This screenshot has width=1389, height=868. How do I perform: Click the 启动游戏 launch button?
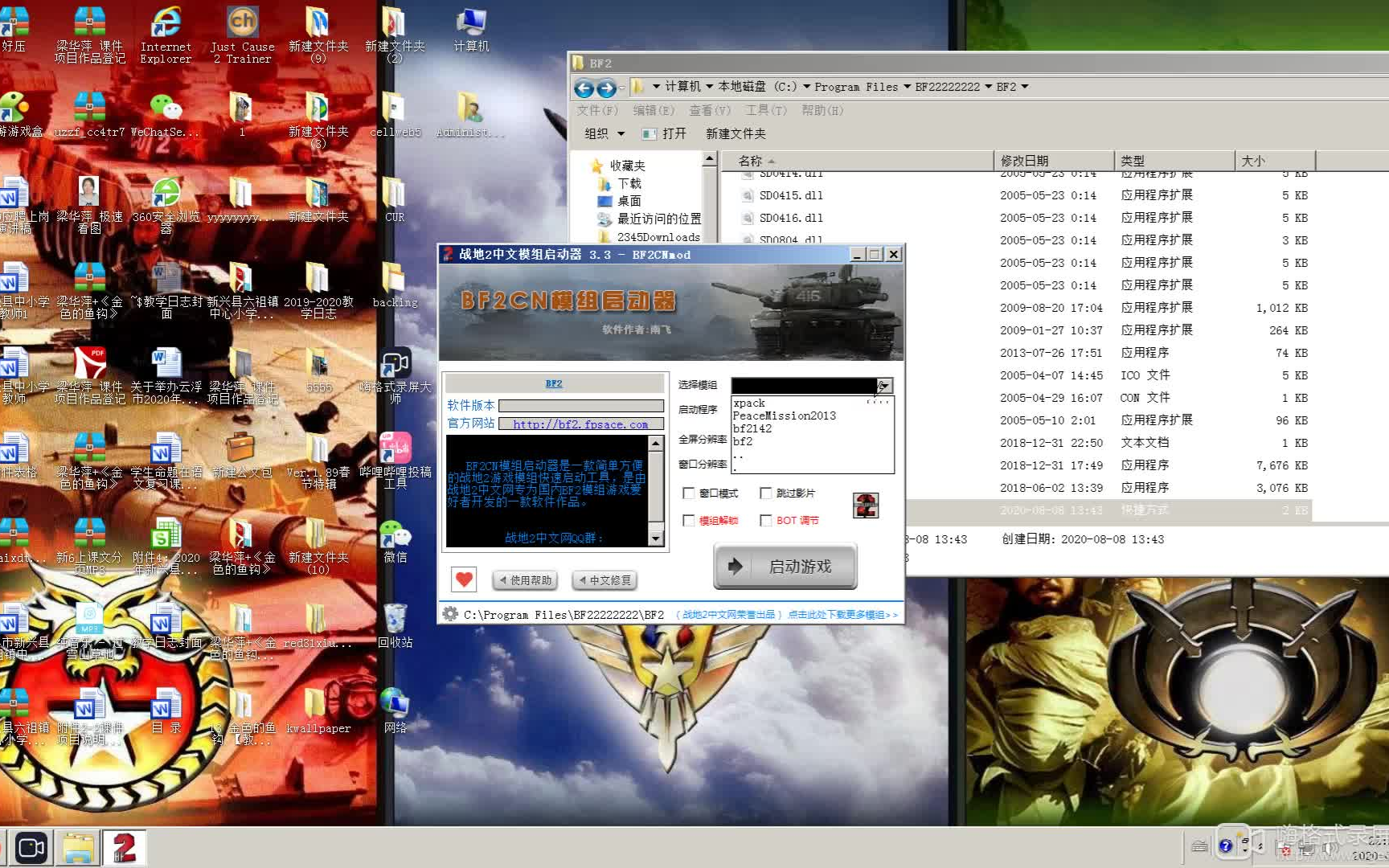point(785,566)
